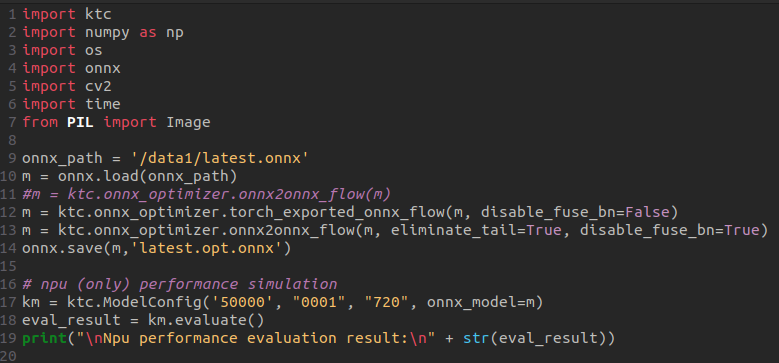Viewport: 779px width, 363px height.
Task: Click 'eliminate_tail=True' argument
Action: click(x=476, y=230)
